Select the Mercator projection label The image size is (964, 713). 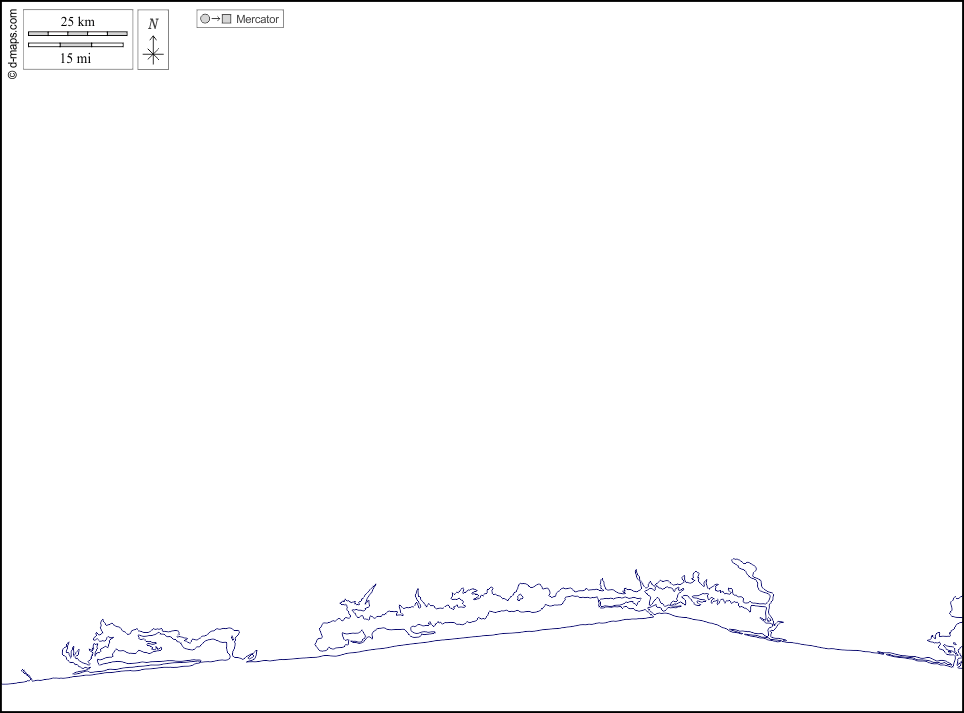(x=257, y=19)
